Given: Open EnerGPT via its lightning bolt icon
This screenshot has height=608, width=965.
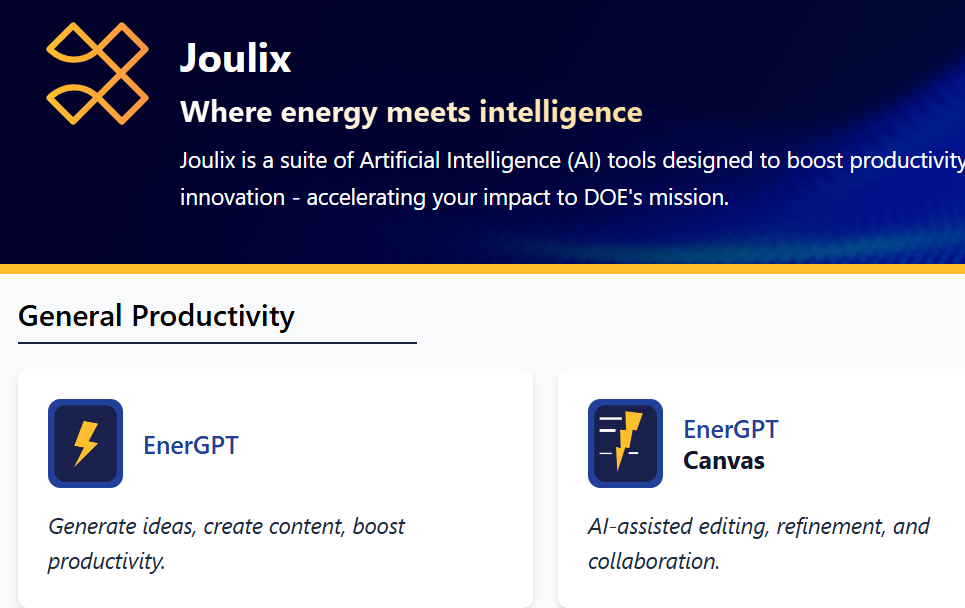Looking at the screenshot, I should tap(85, 443).
